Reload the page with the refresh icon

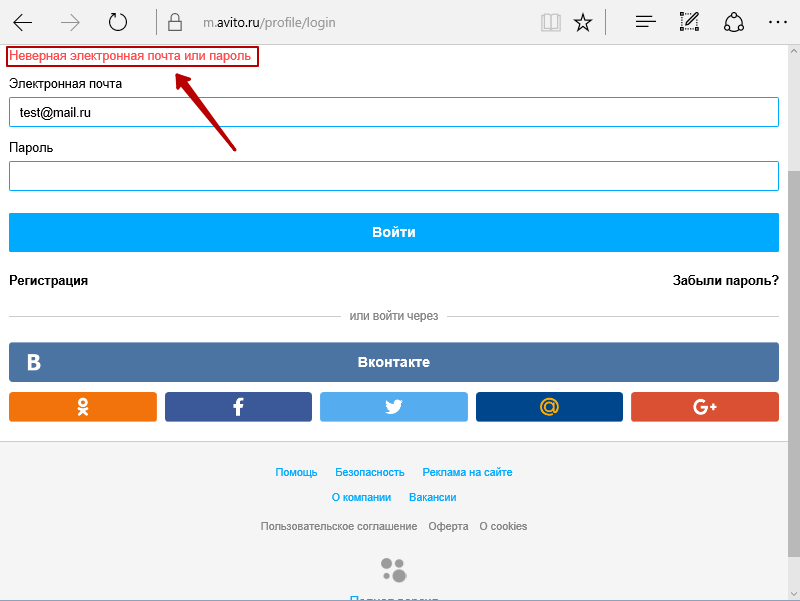coord(118,22)
